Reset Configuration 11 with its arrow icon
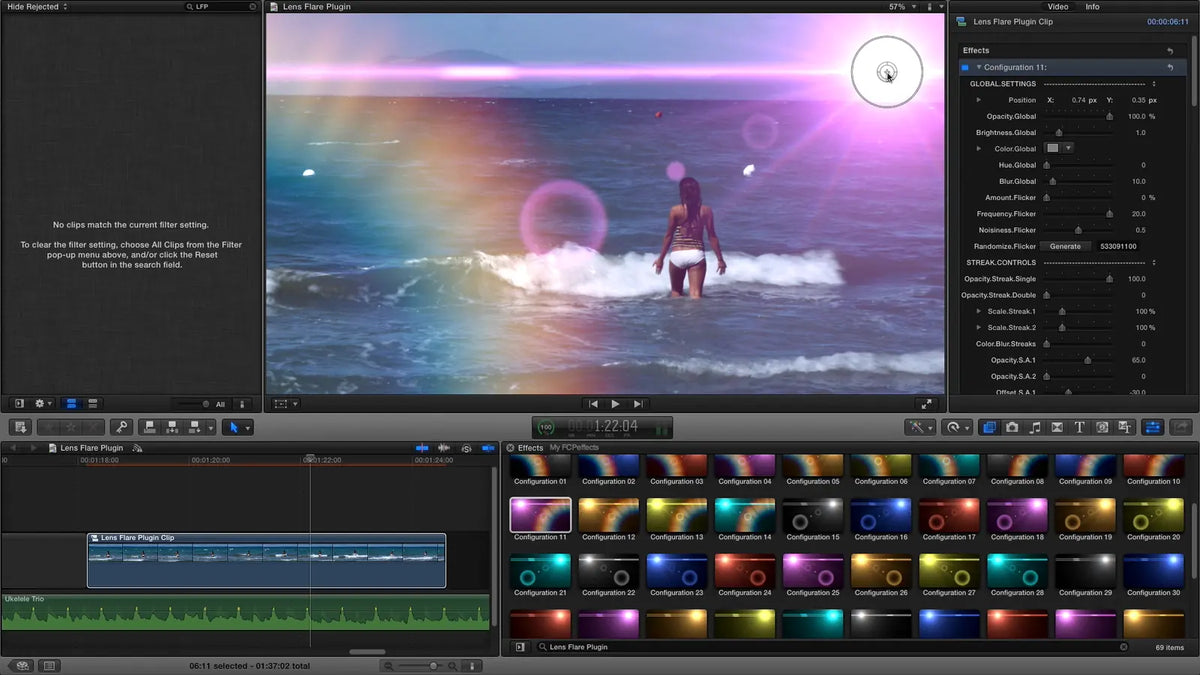The height and width of the screenshot is (675, 1200). click(1169, 67)
